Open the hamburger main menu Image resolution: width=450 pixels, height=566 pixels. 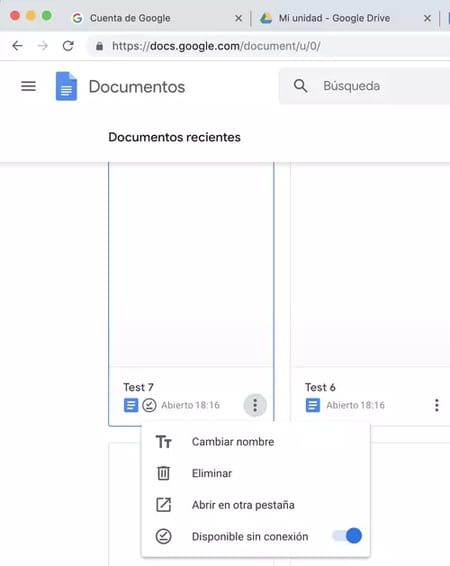click(28, 86)
